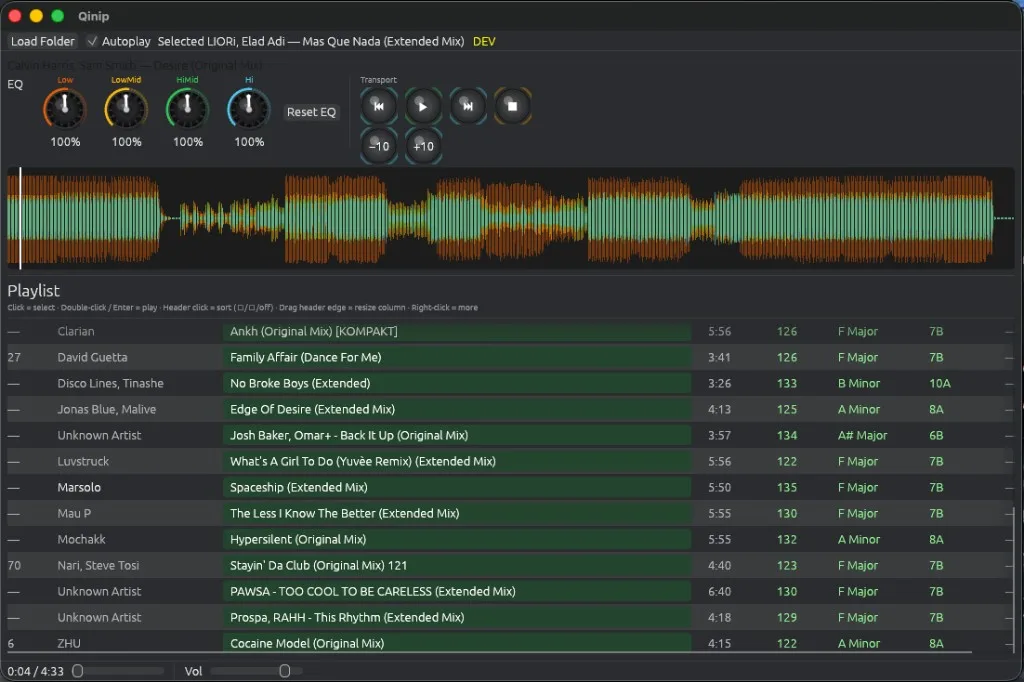
Task: Select No Broke Boys (Extended)
Action: 456,383
